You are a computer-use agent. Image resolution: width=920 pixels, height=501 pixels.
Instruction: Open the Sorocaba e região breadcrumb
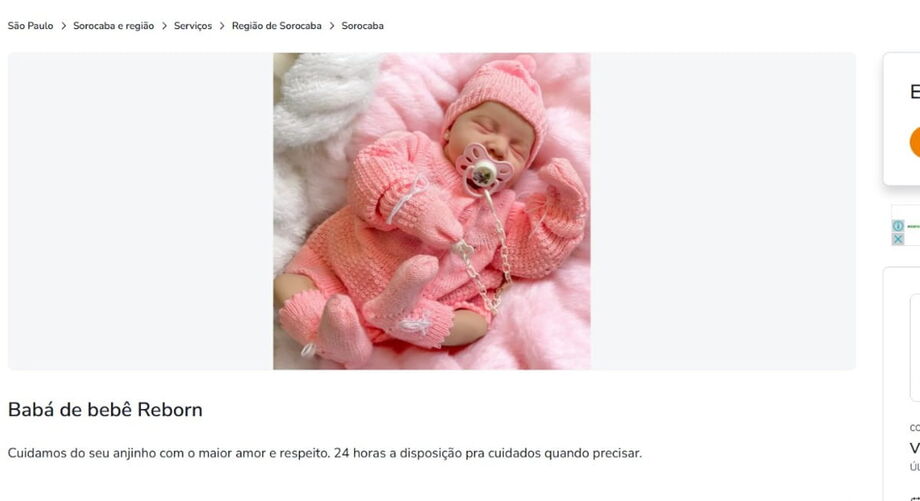click(x=113, y=26)
